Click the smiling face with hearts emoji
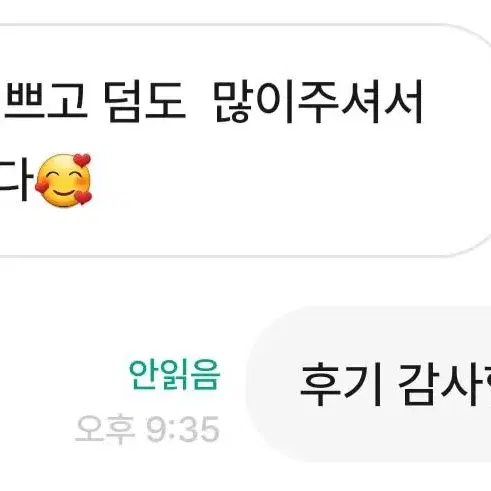Viewport: 491px width, 491px height. click(63, 180)
